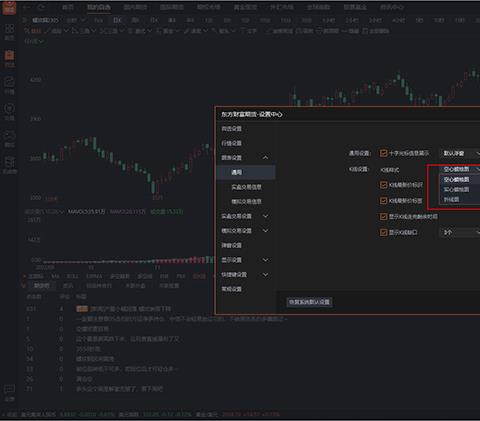Open the period dropdown next to contract name
480x421 pixels.
click(x=76, y=20)
